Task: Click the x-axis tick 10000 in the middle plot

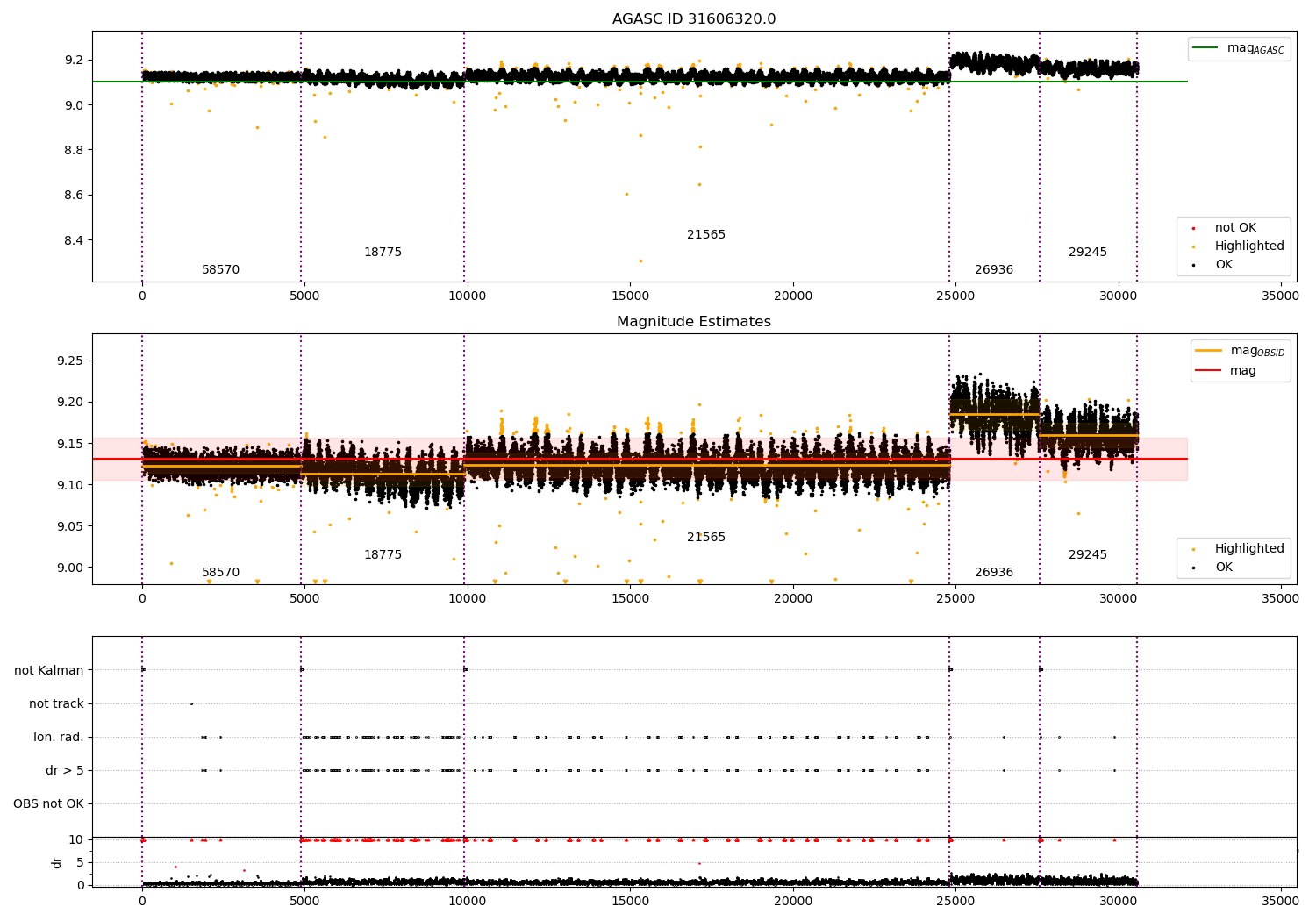Action: click(468, 599)
